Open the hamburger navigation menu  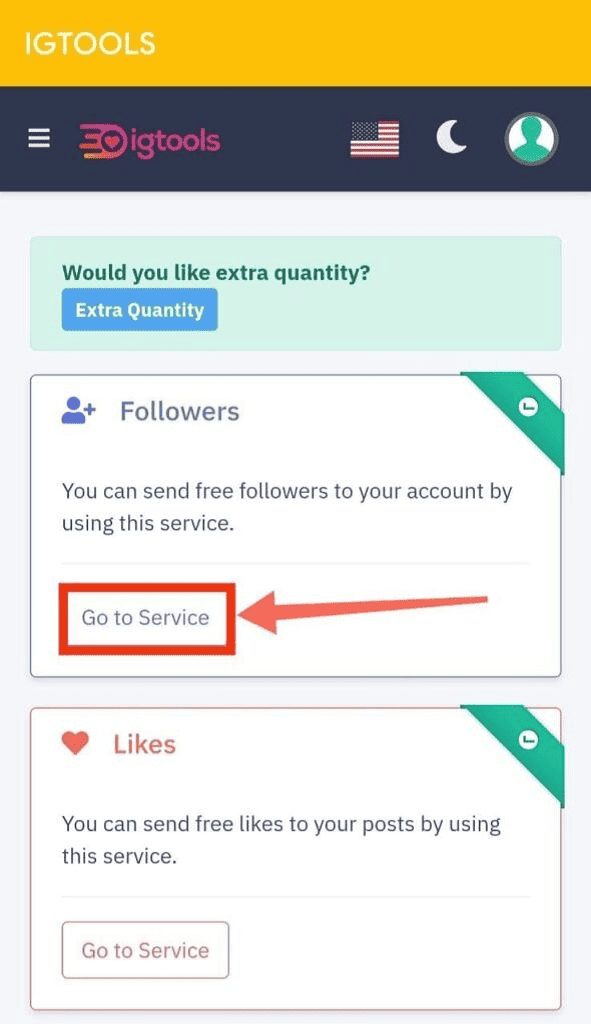pos(39,138)
